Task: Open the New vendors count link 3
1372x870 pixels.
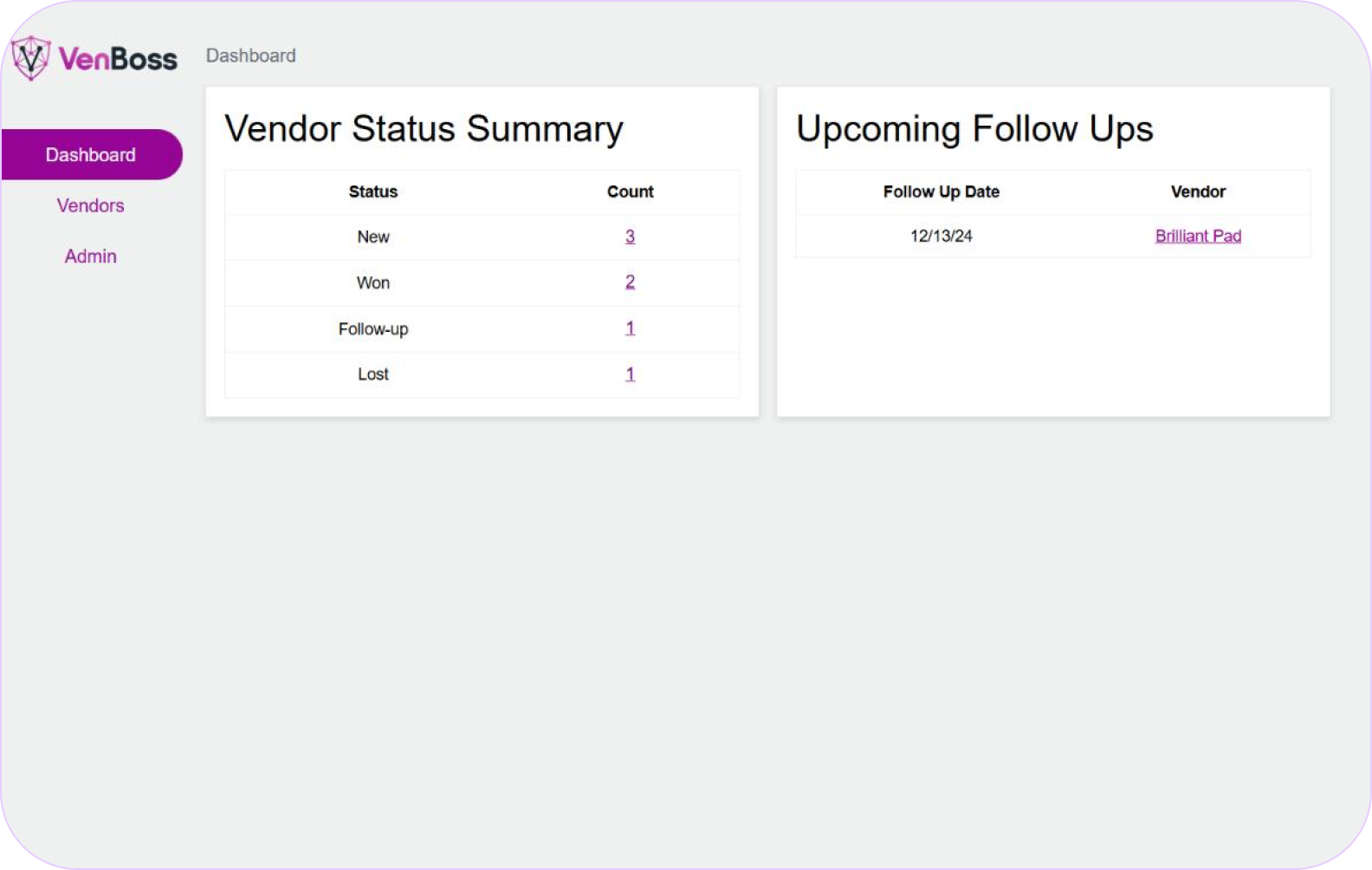Action: [x=630, y=237]
